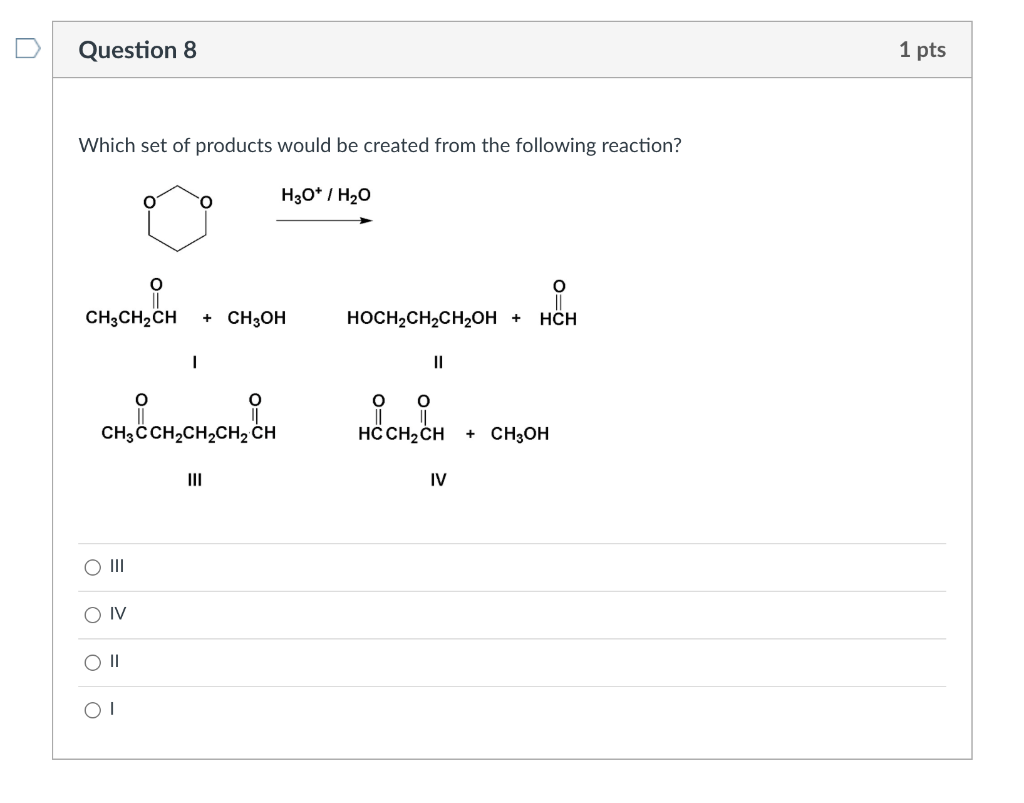Image resolution: width=1024 pixels, height=803 pixels.
Task: Click the CH3CH2CH + CH3OH product set I
Action: click(x=185, y=317)
